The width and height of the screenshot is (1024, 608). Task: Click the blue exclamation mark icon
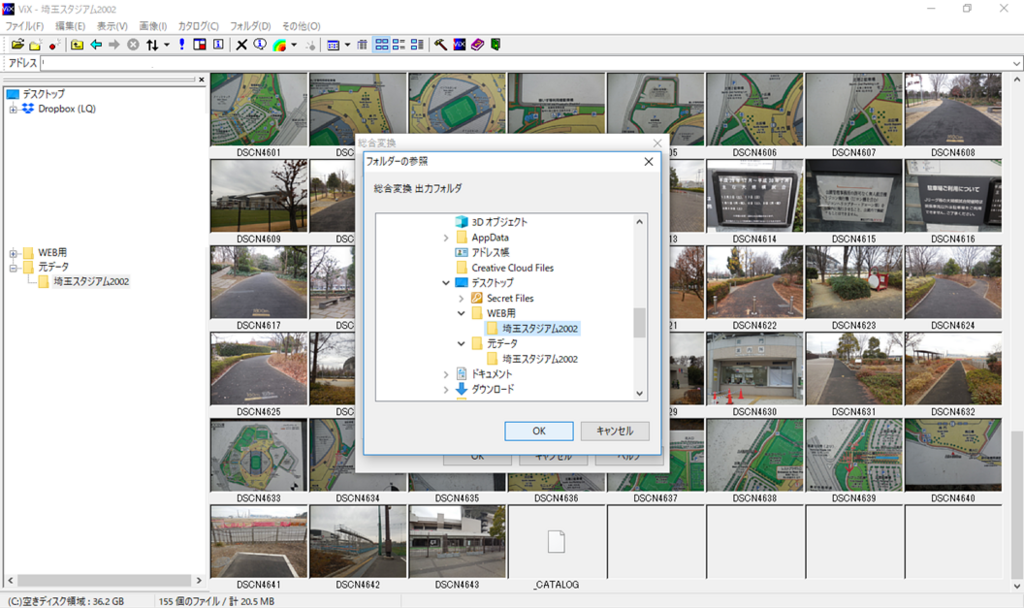pos(182,44)
